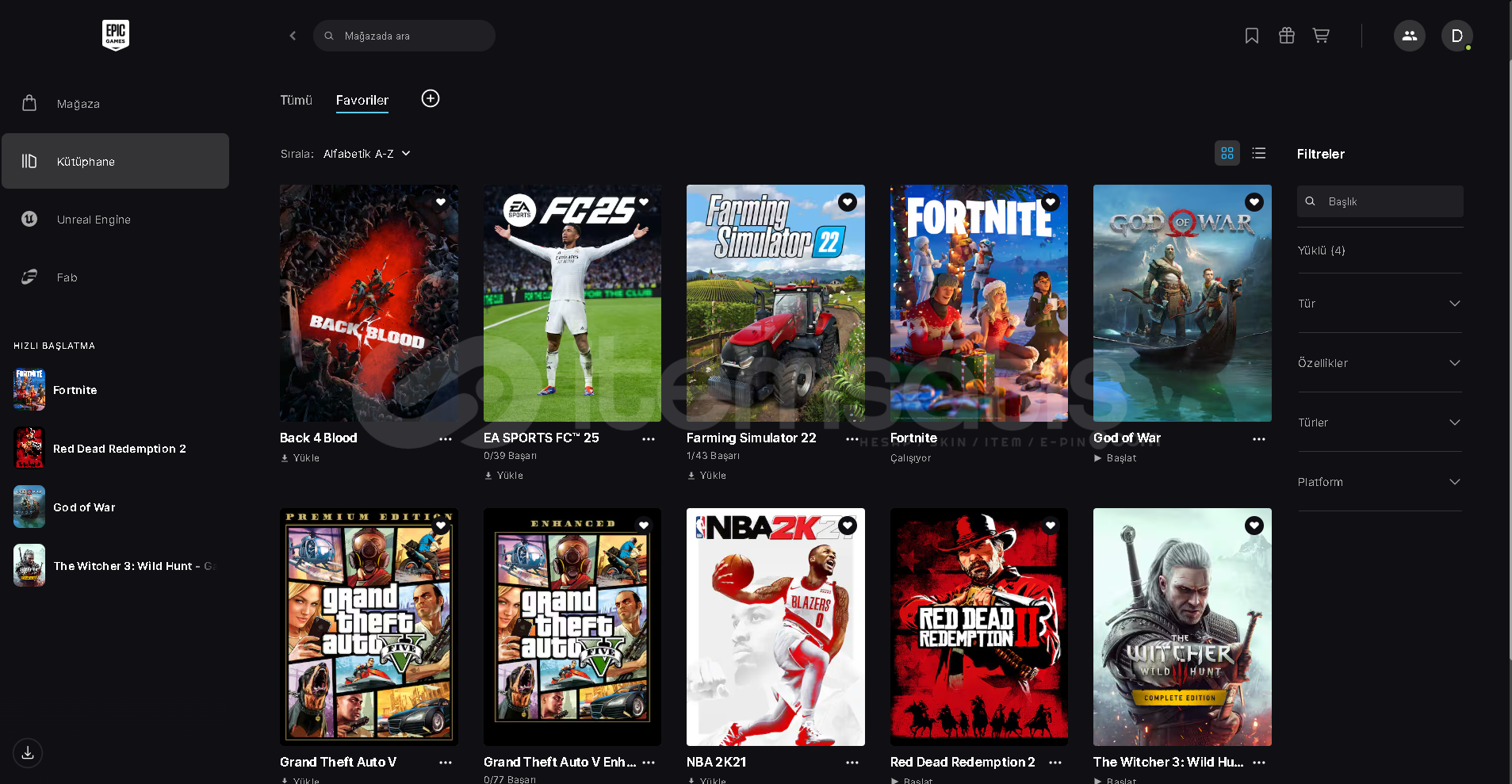Open the NBA 2K21 cover thumbnail
The height and width of the screenshot is (784, 1512).
(775, 627)
